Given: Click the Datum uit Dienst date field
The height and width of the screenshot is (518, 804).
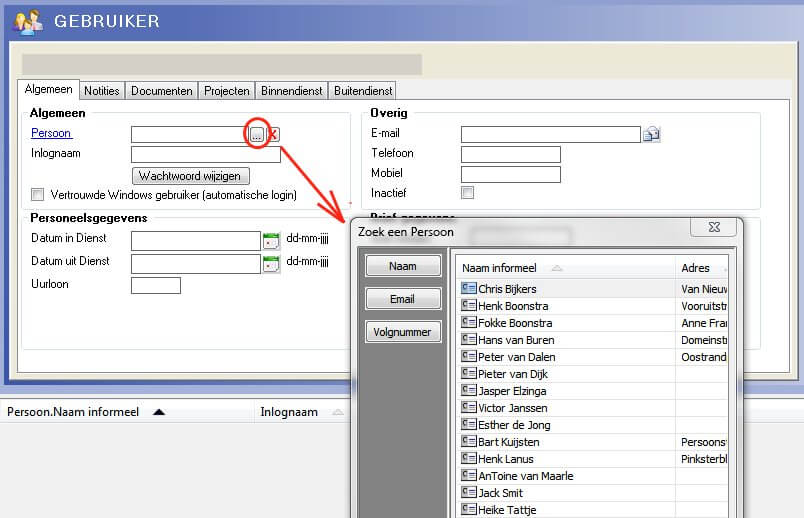Looking at the screenshot, I should [x=196, y=264].
